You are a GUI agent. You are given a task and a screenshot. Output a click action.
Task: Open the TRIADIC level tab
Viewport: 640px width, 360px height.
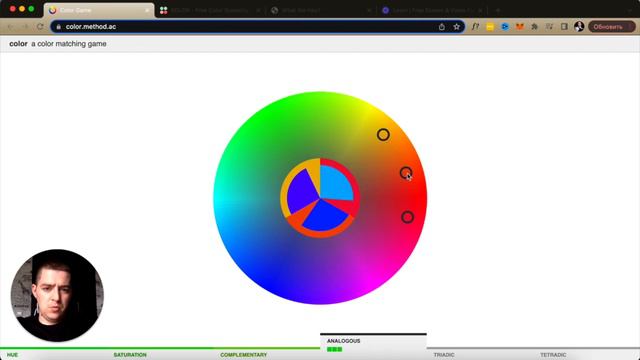[x=444, y=355]
